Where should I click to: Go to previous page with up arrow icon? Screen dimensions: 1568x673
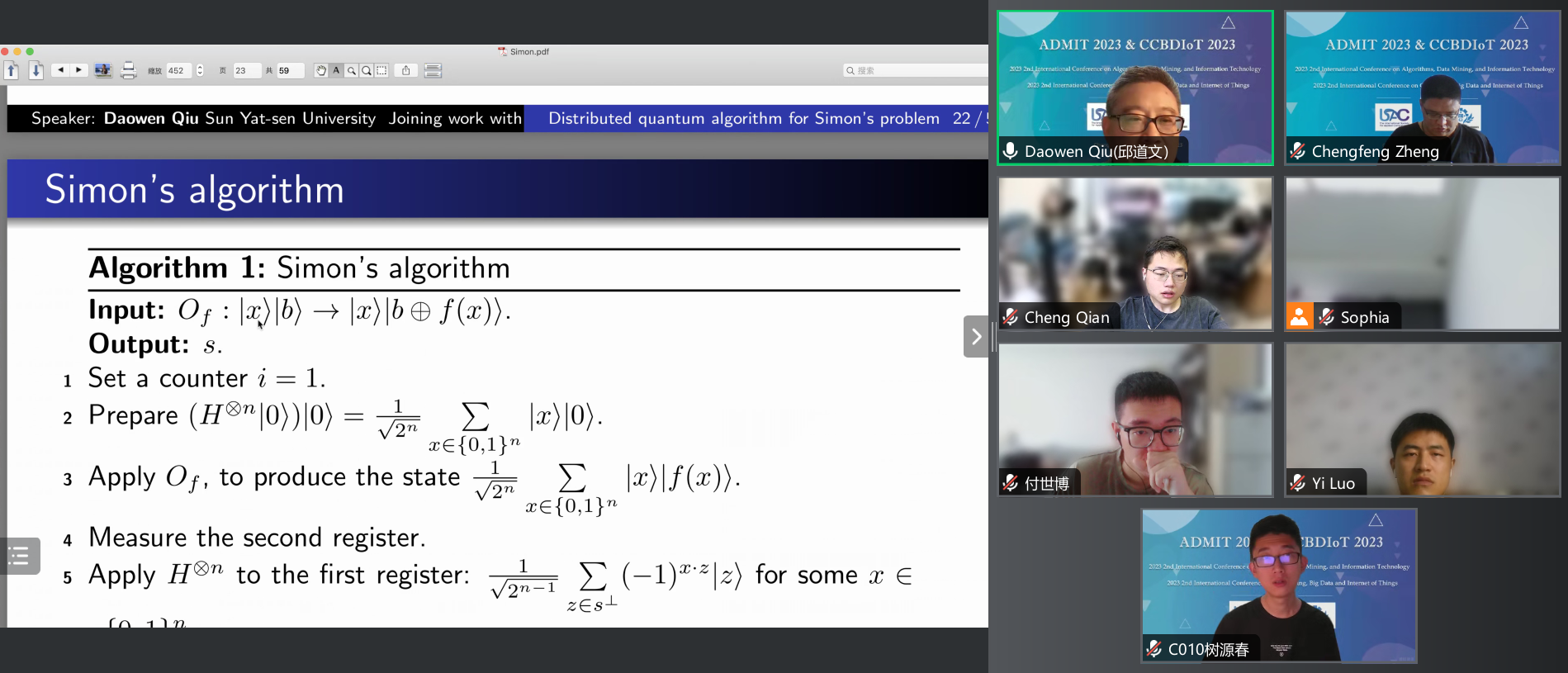click(x=12, y=70)
